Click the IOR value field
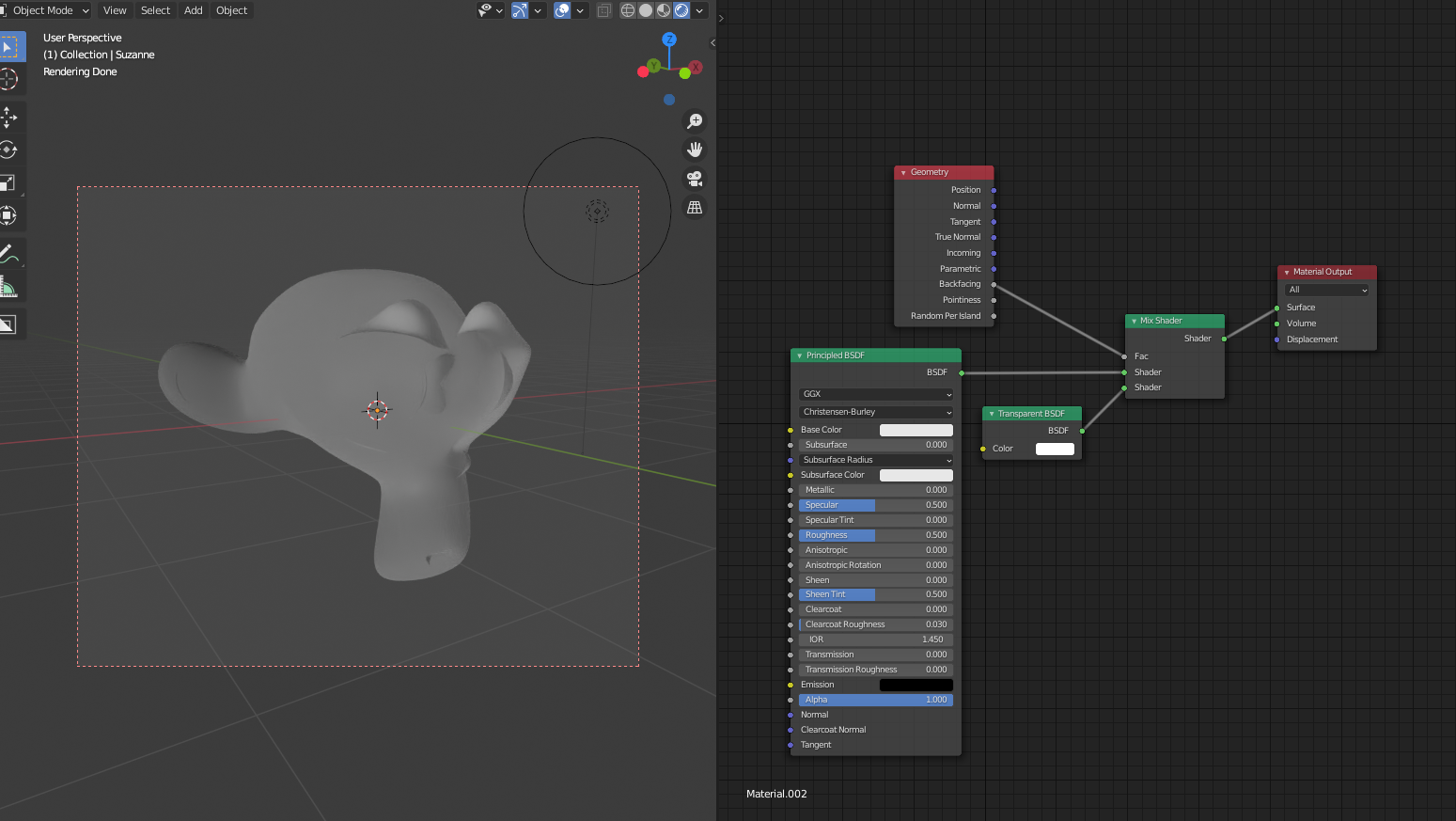This screenshot has height=821, width=1456. (876, 639)
